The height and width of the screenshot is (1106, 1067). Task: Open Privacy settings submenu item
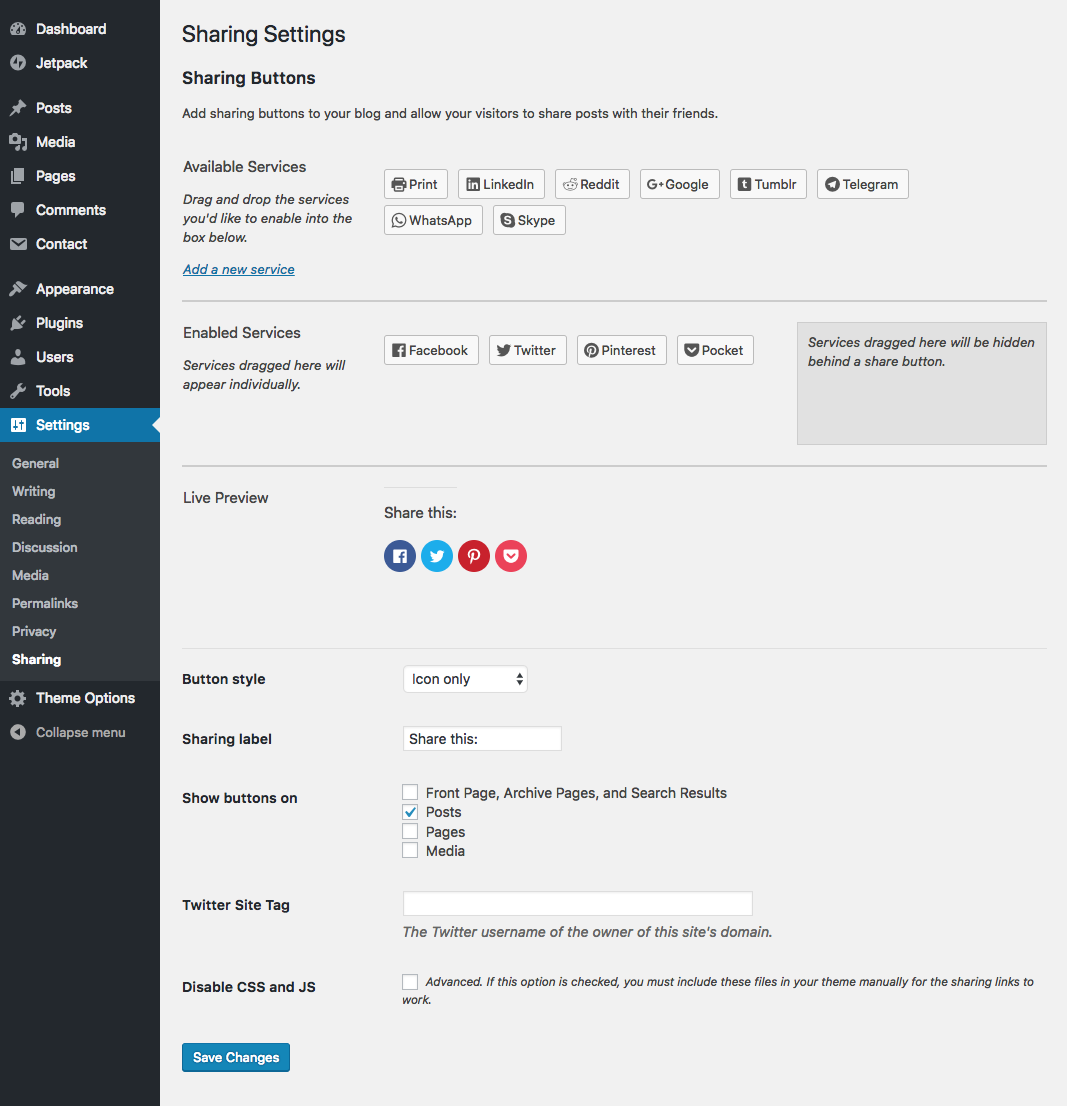[x=34, y=631]
